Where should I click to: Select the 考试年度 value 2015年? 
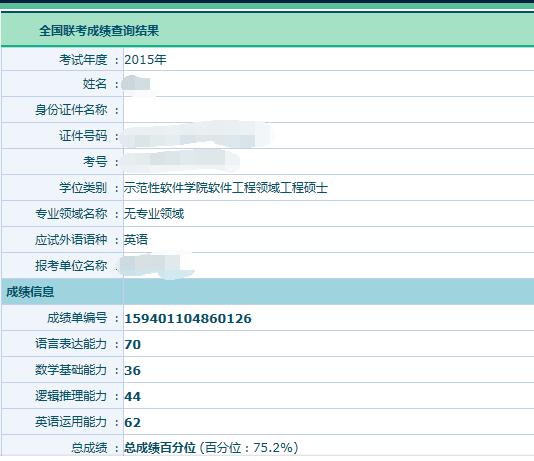click(145, 60)
